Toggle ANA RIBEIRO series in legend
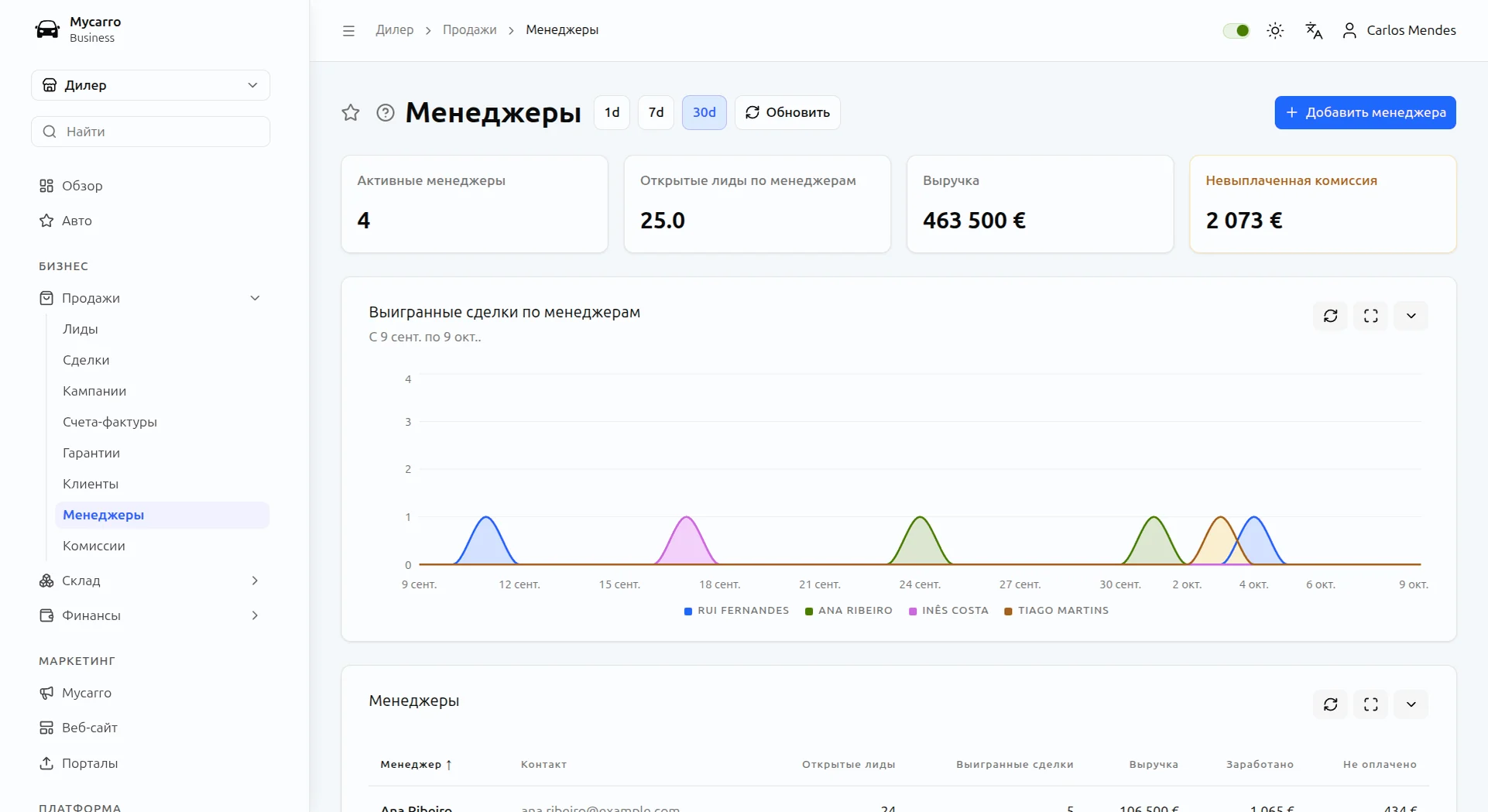 point(849,611)
